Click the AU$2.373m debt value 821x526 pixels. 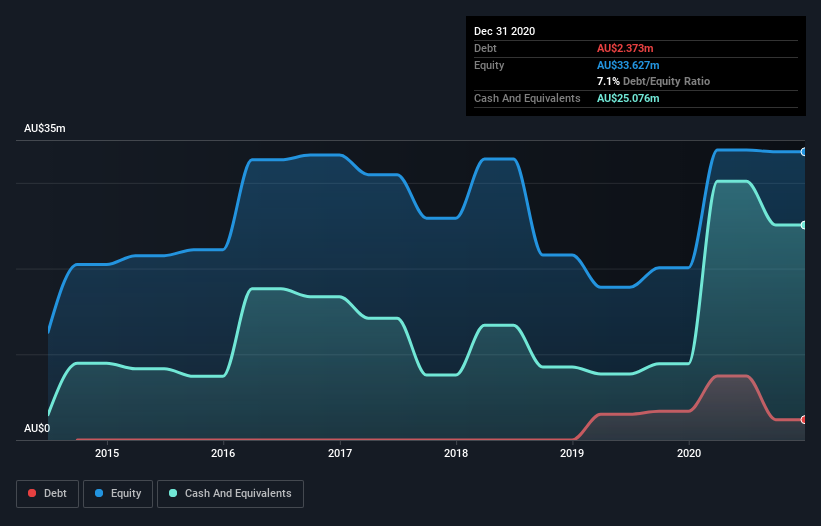click(625, 48)
